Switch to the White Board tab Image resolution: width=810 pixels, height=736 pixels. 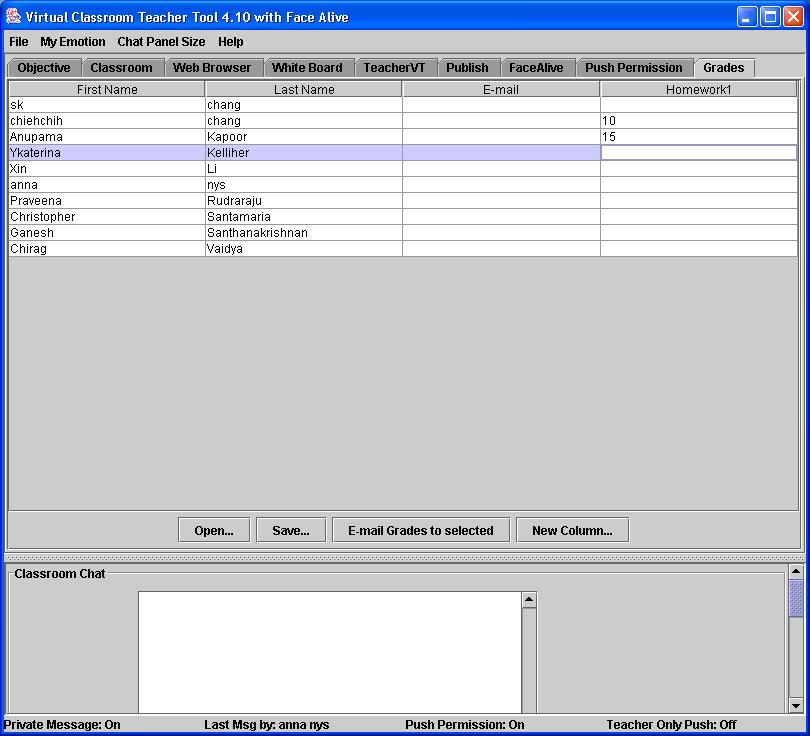[x=307, y=68]
